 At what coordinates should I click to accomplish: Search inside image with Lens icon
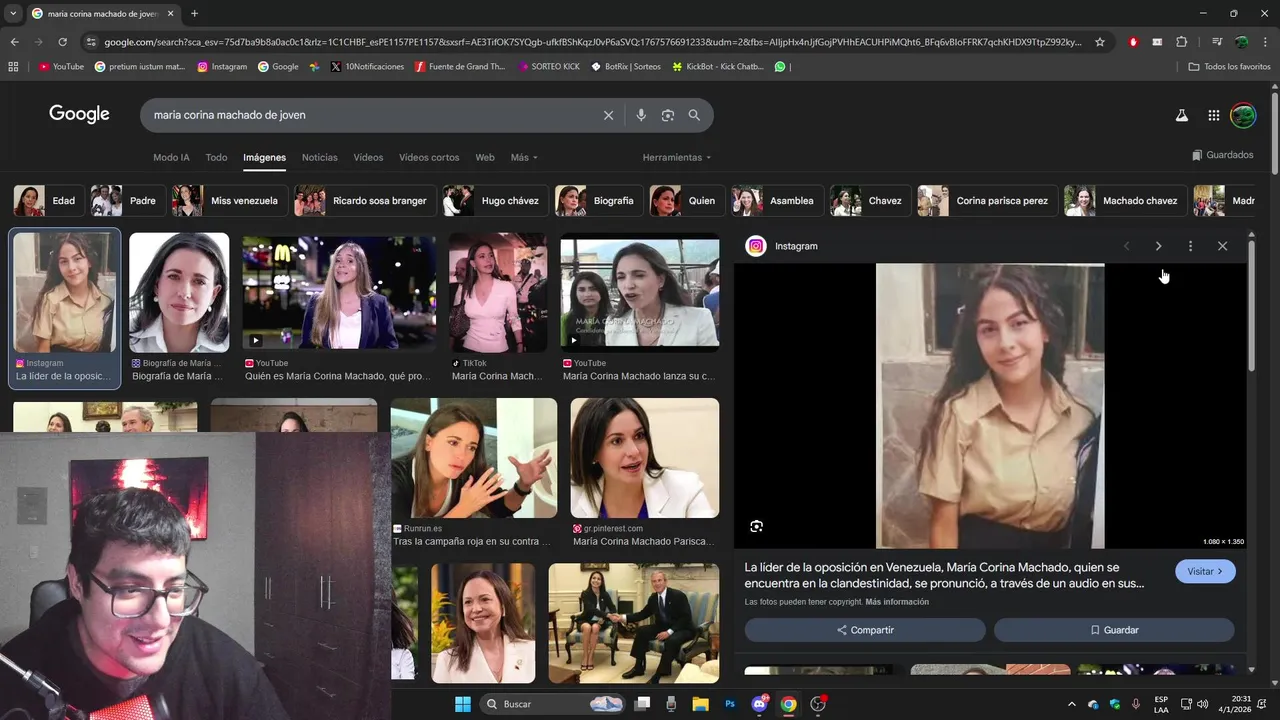[757, 526]
